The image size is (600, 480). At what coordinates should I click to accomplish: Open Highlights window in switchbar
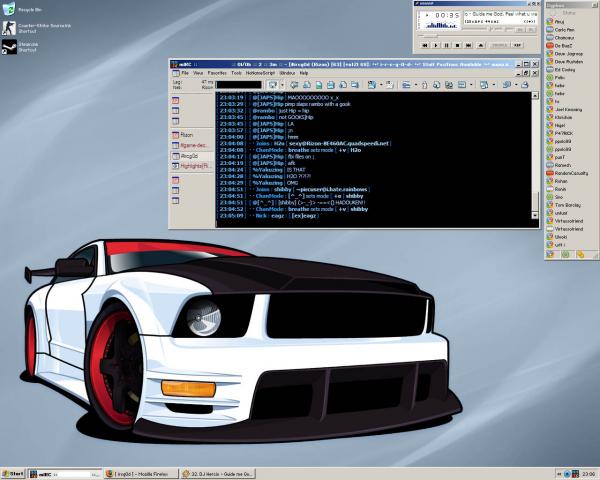point(191,166)
